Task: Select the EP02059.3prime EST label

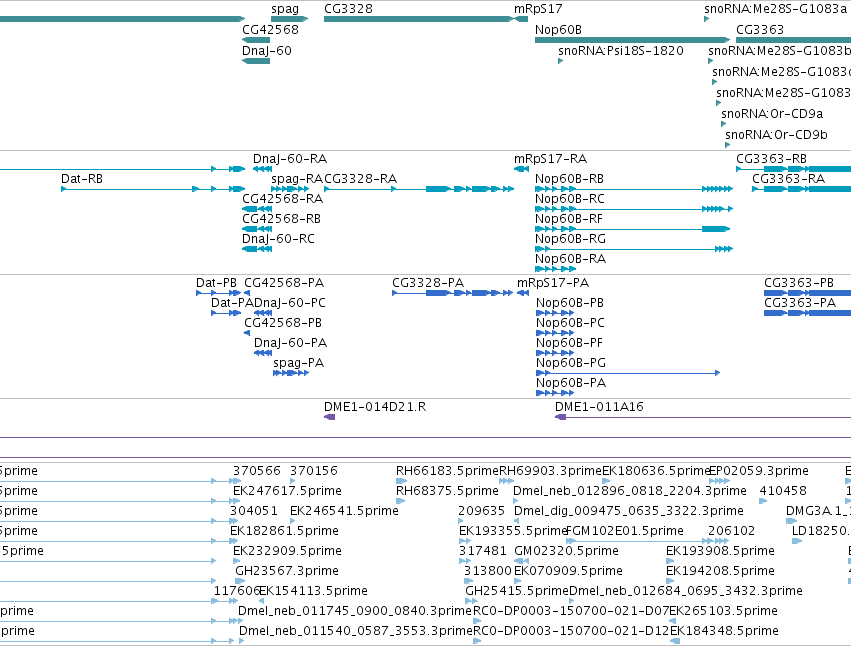Action: pyautogui.click(x=759, y=471)
